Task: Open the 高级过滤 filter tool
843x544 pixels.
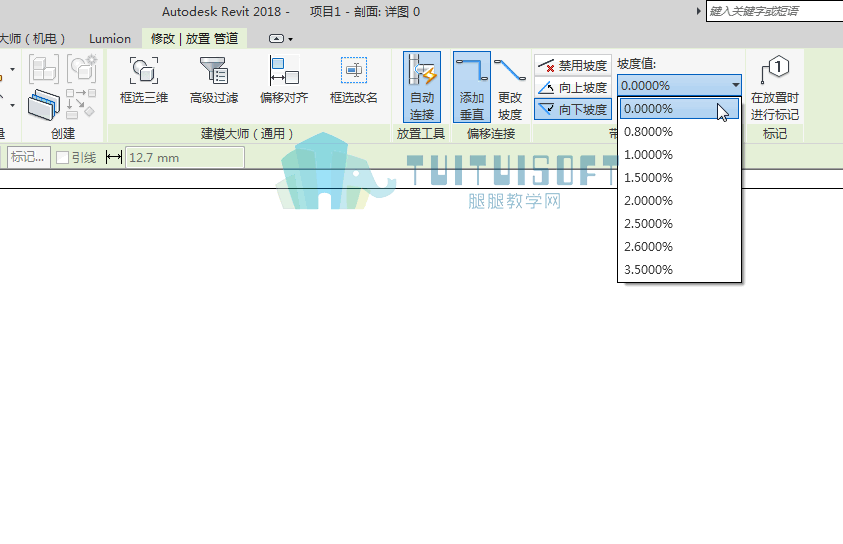Action: point(214,80)
